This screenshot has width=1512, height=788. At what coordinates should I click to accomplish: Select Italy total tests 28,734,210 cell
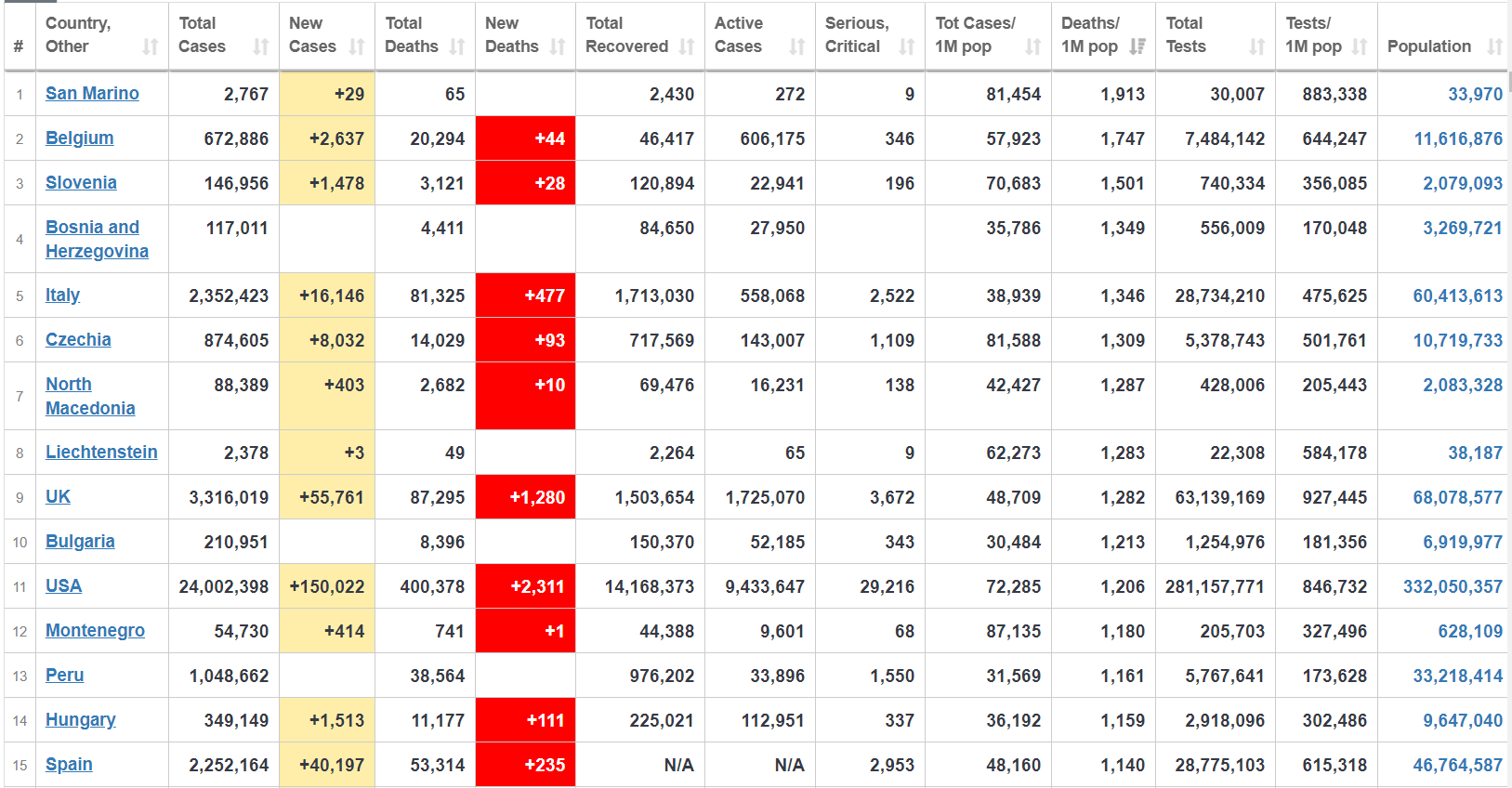(x=1216, y=295)
